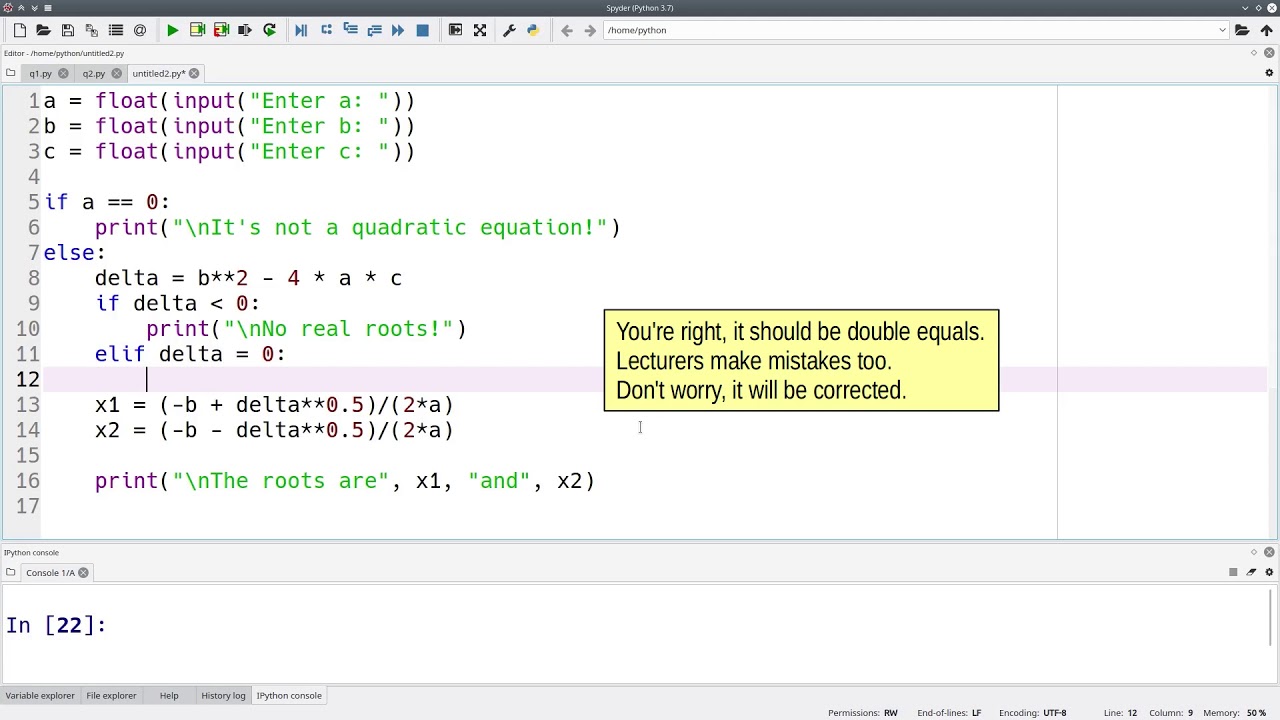Viewport: 1280px width, 720px height.
Task: Switch to the Help tab
Action: point(169,695)
